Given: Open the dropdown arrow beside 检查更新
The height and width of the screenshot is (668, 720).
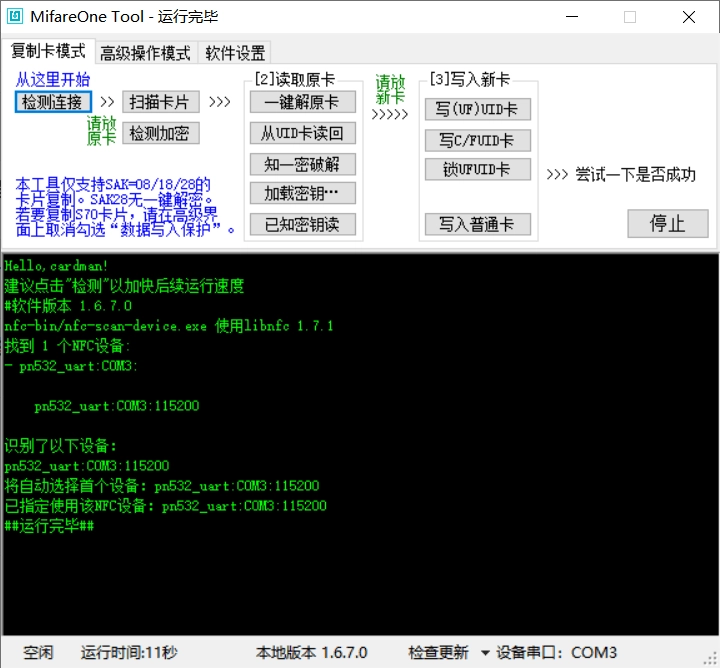Looking at the screenshot, I should click(x=485, y=653).
